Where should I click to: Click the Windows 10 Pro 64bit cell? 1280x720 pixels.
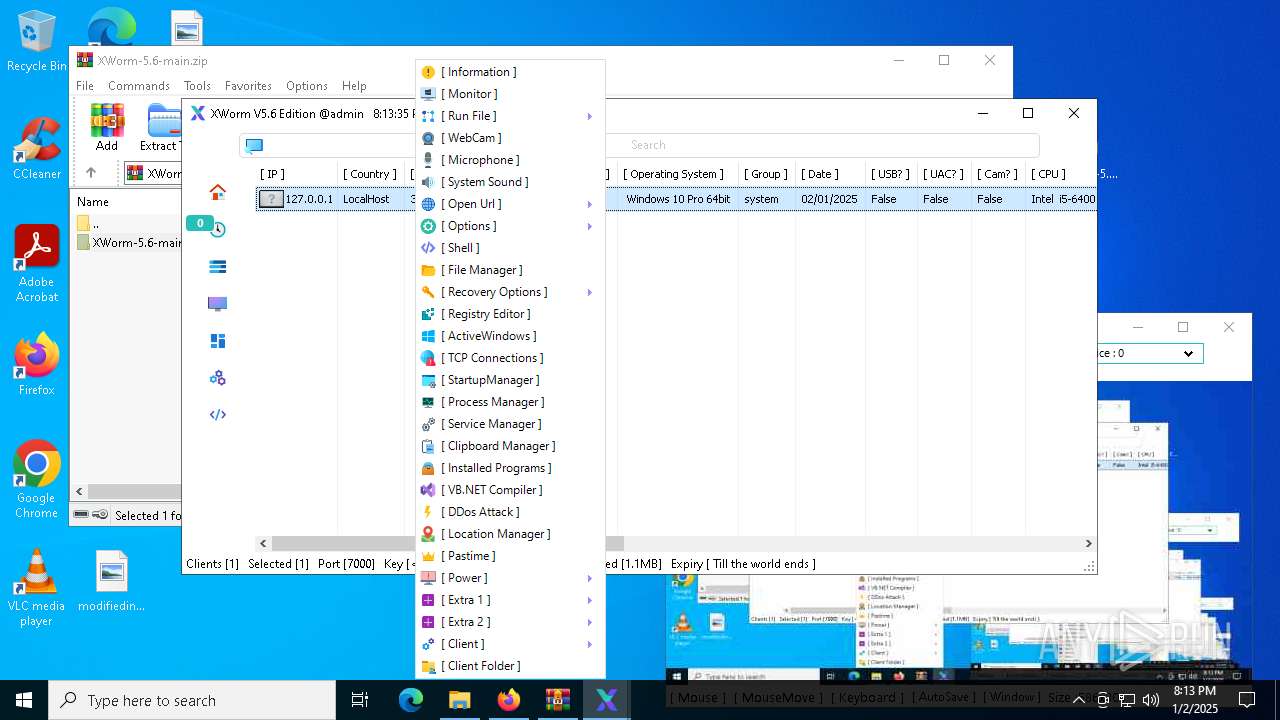[x=678, y=199]
